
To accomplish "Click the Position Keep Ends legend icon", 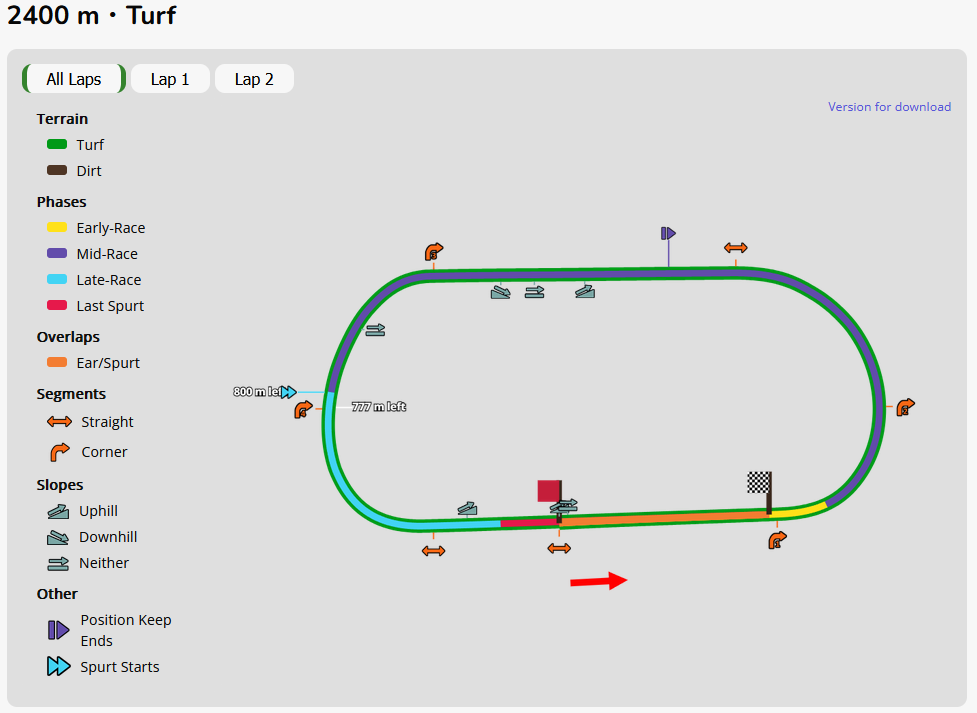I will (x=59, y=630).
